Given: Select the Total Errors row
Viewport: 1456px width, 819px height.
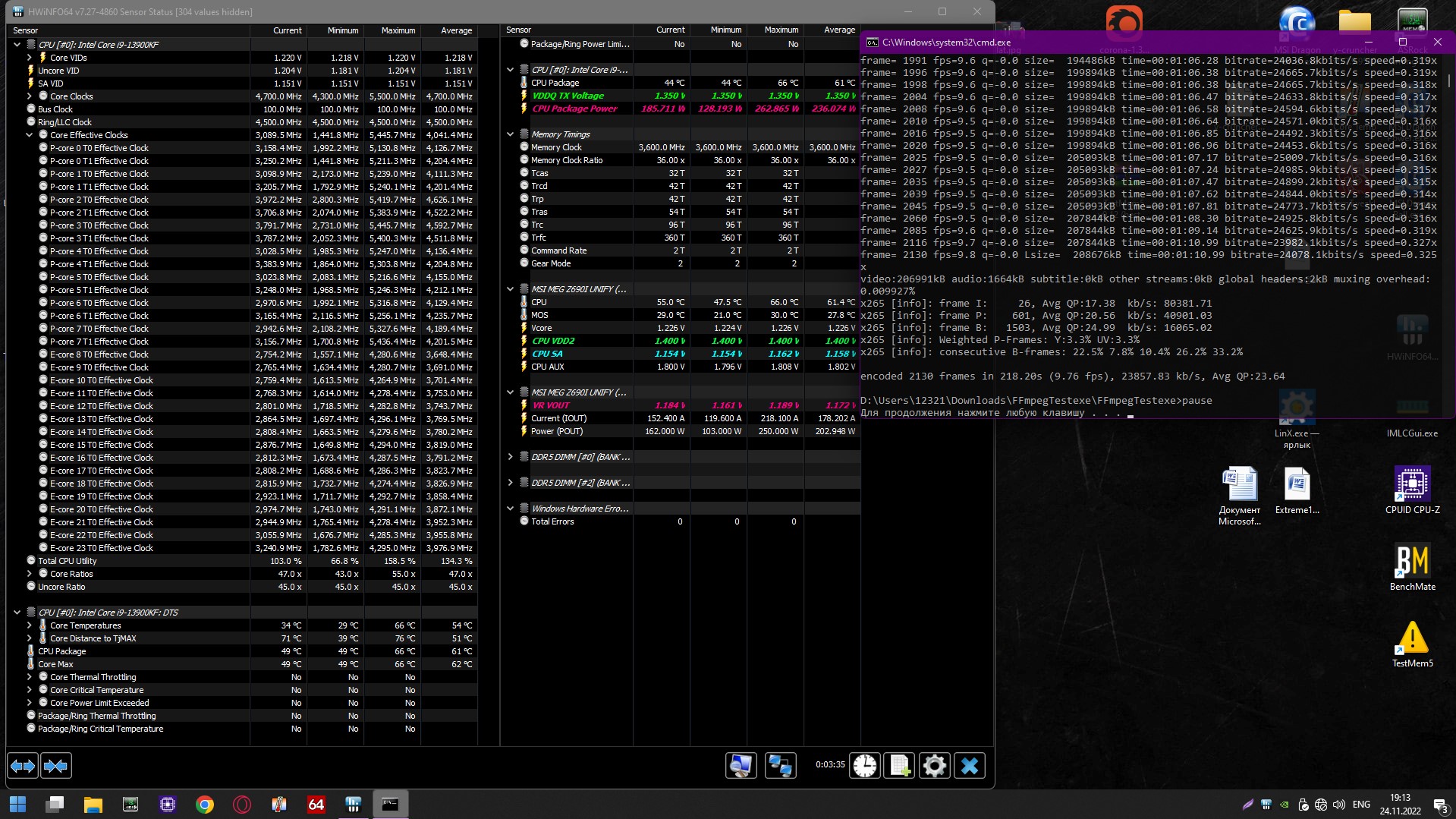Looking at the screenshot, I should 681,521.
